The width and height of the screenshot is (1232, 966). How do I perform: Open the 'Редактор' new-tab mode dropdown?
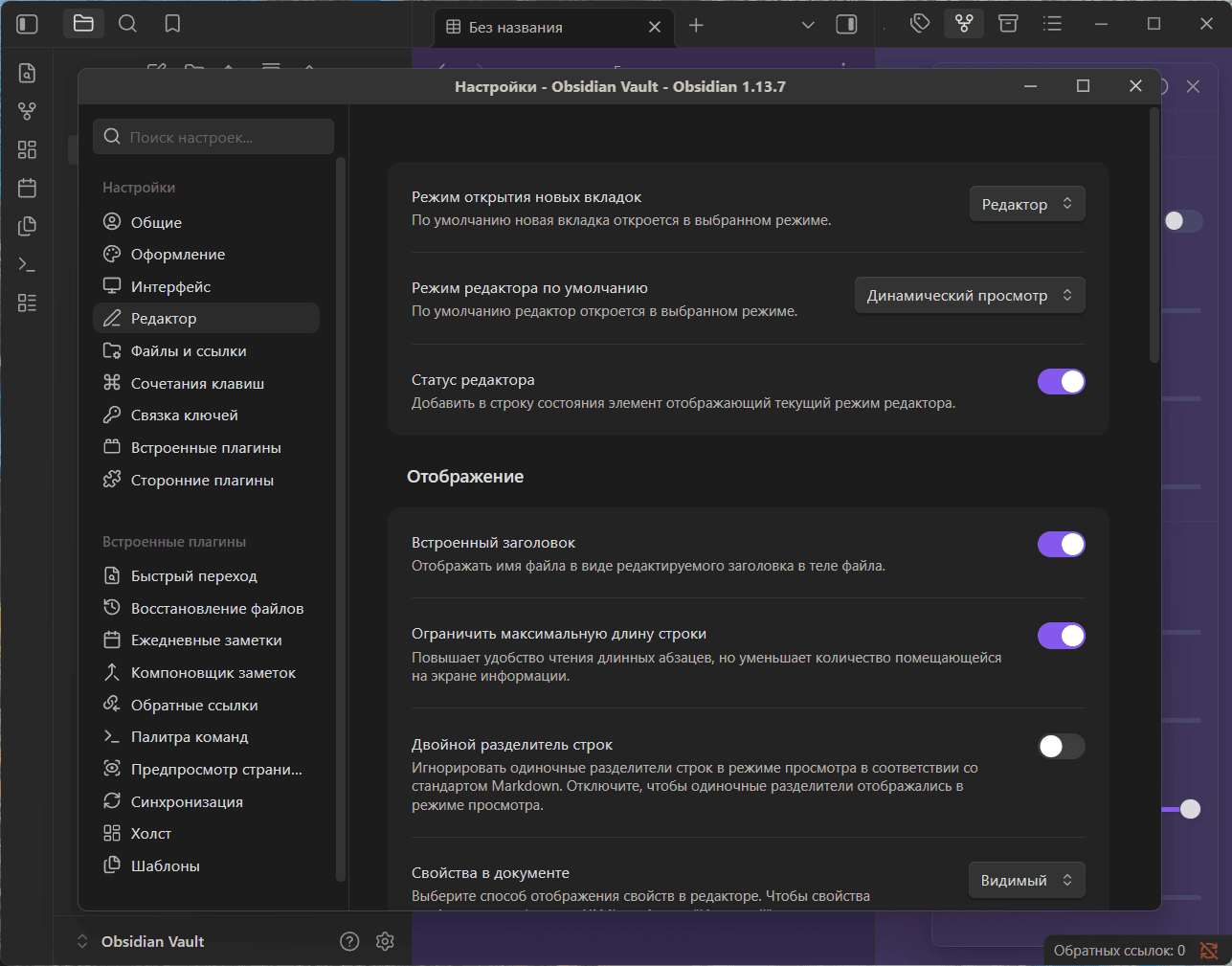click(x=1027, y=204)
